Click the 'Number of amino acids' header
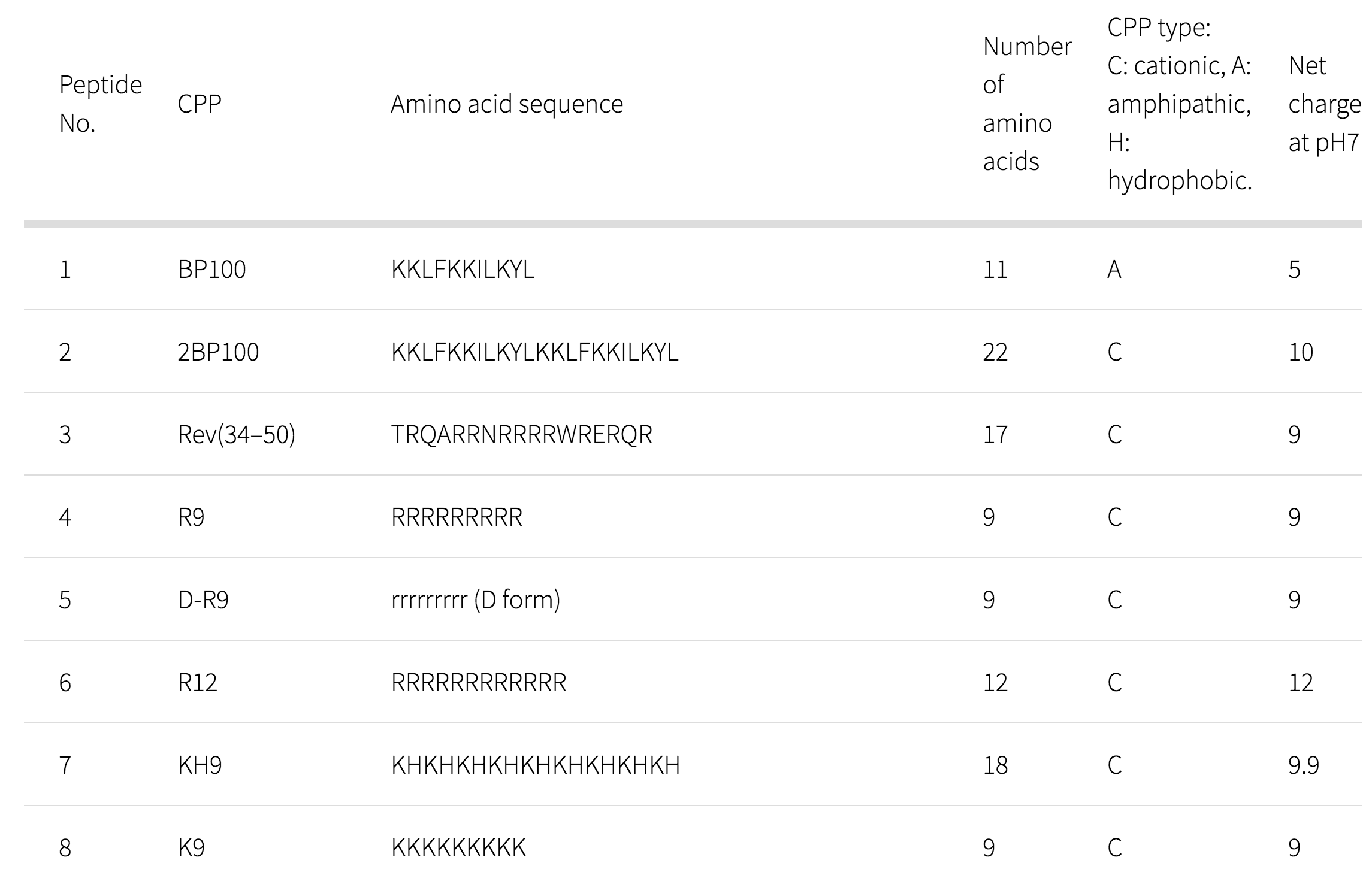Screen dimensions: 1372x872 tap(1026, 104)
